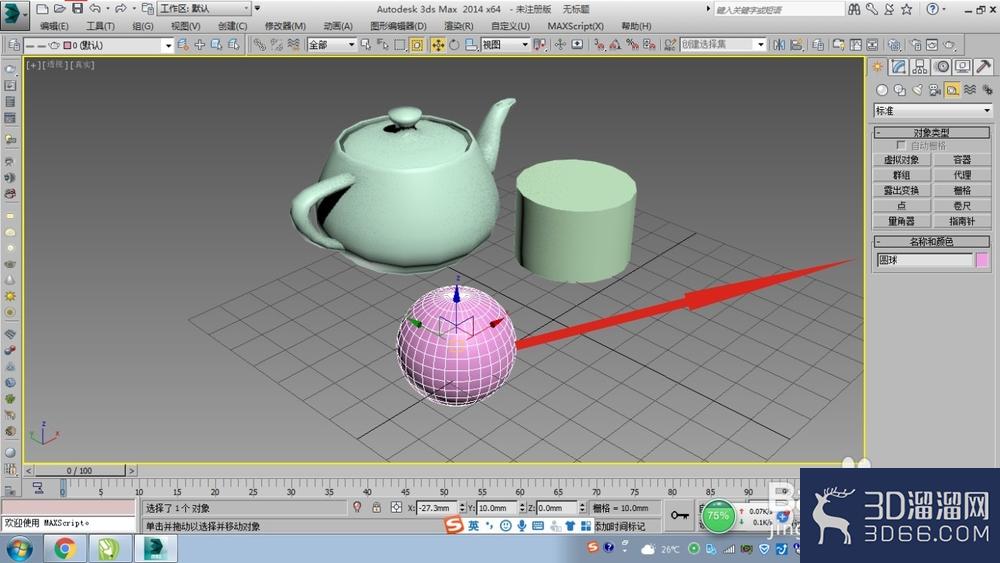Open the Modify command panel tab

pyautogui.click(x=899, y=66)
